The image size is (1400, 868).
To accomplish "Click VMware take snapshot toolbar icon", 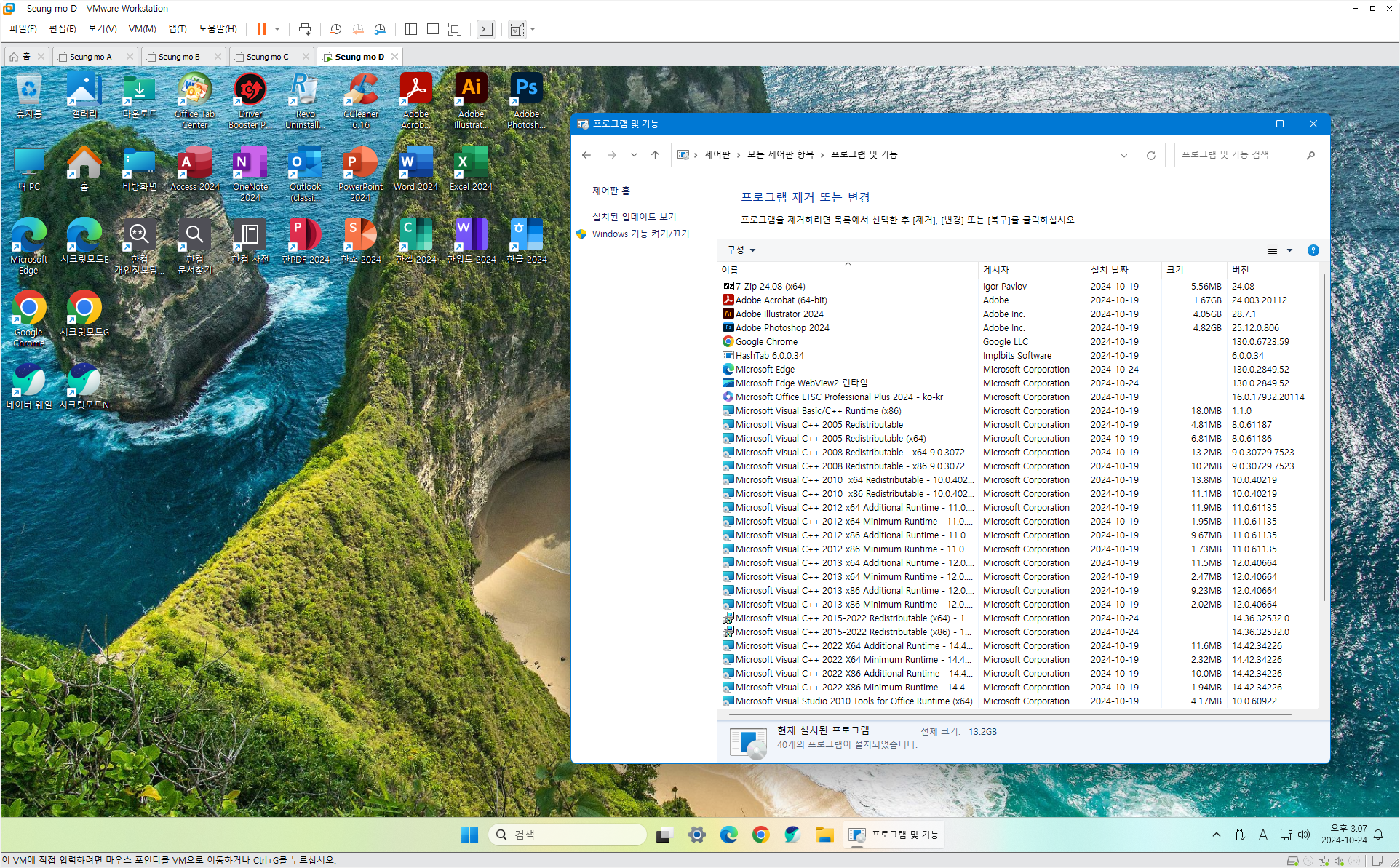I will tap(335, 29).
